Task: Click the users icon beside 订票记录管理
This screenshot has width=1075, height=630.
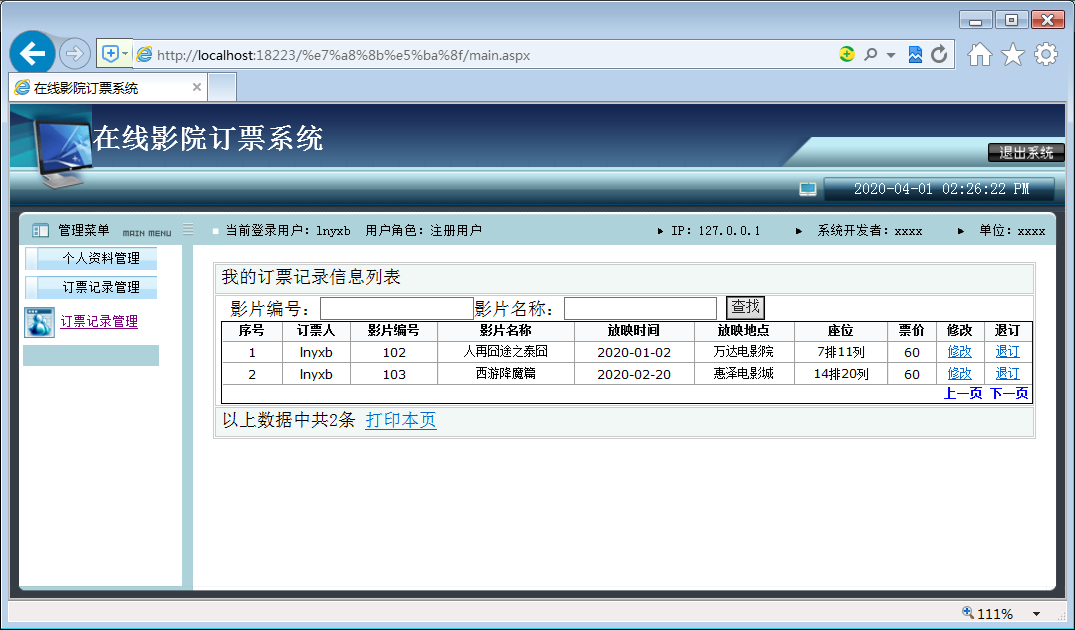Action: (x=39, y=322)
